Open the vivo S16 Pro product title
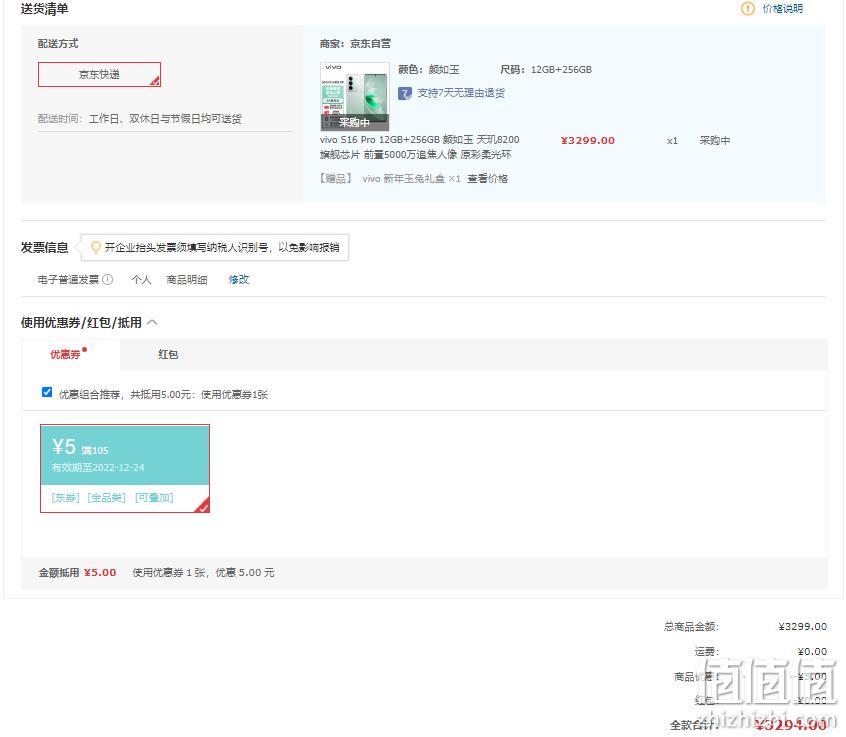 pos(419,147)
